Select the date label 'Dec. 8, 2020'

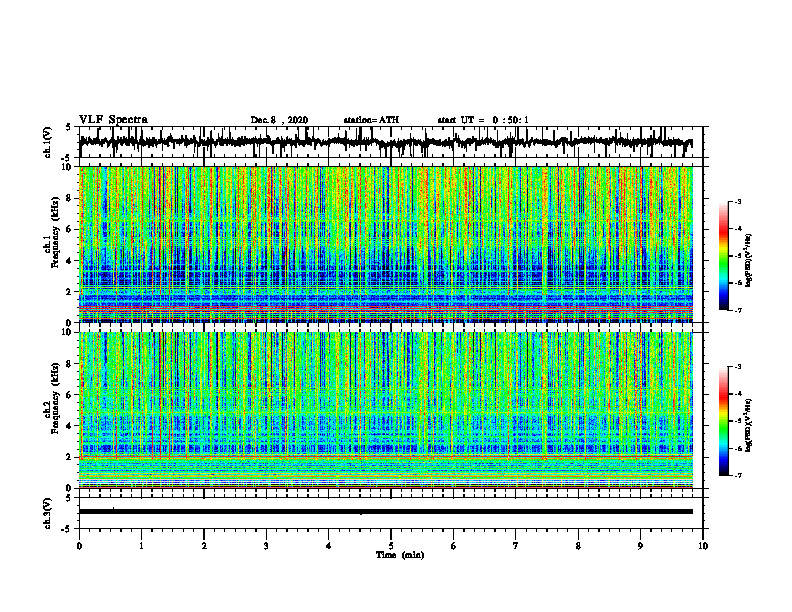tap(279, 120)
